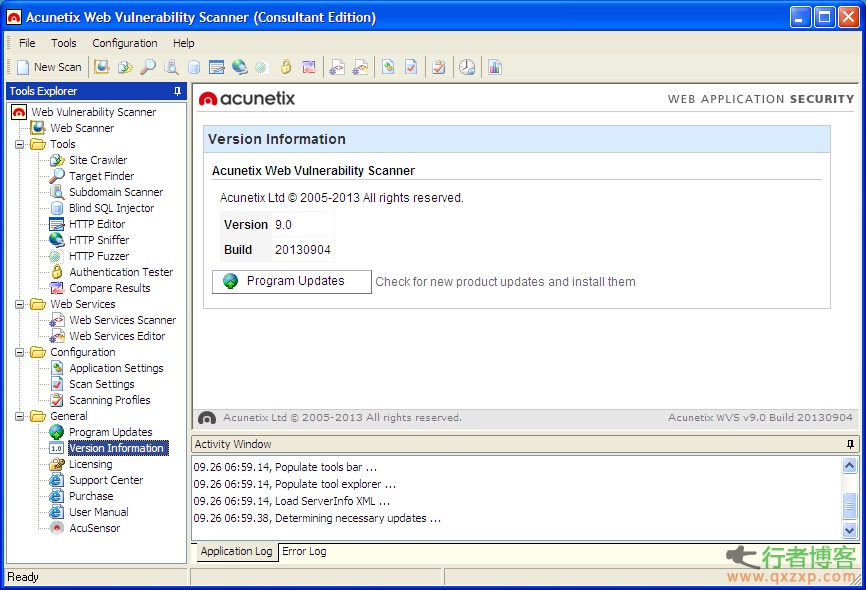Select HTTP Editor in the tree

tap(97, 224)
